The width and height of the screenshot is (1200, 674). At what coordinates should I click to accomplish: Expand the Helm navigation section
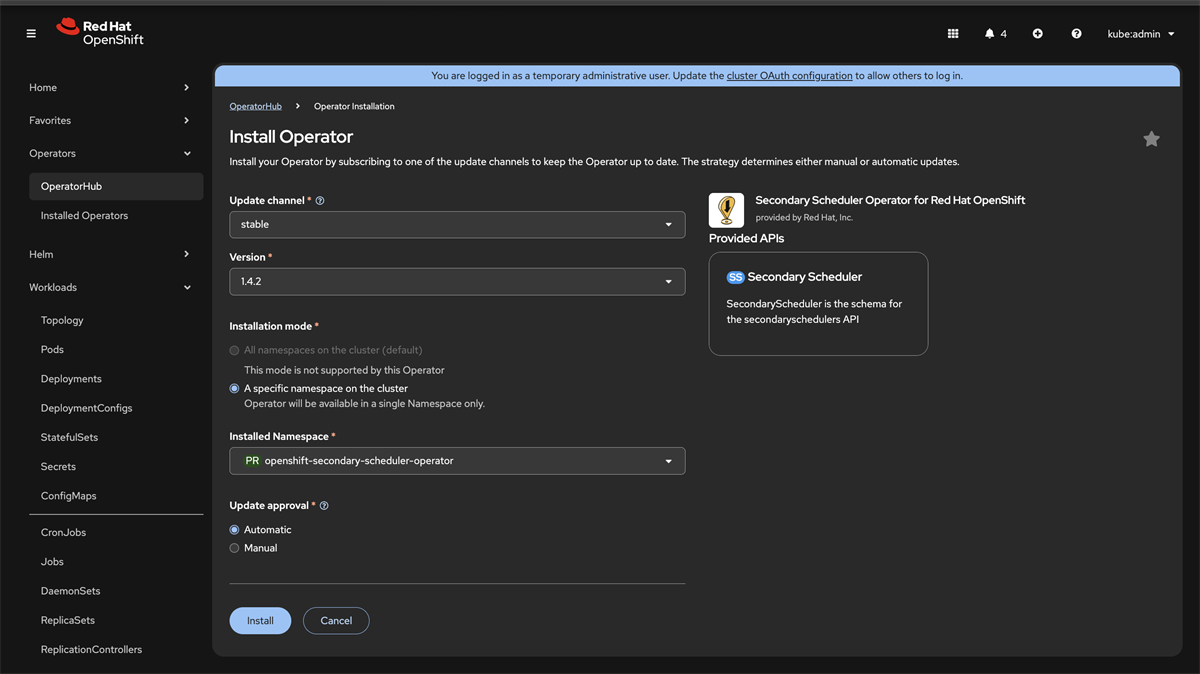(x=109, y=255)
